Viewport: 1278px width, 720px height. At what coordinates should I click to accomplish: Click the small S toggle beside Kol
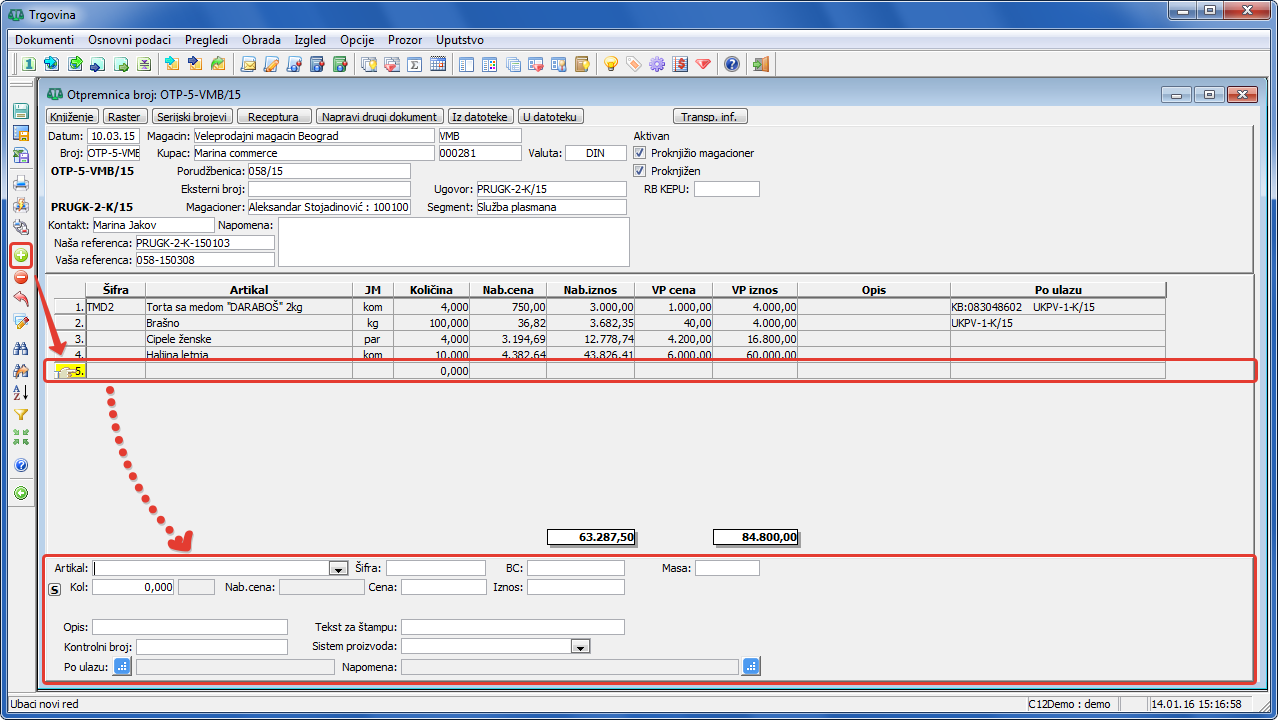[x=55, y=589]
